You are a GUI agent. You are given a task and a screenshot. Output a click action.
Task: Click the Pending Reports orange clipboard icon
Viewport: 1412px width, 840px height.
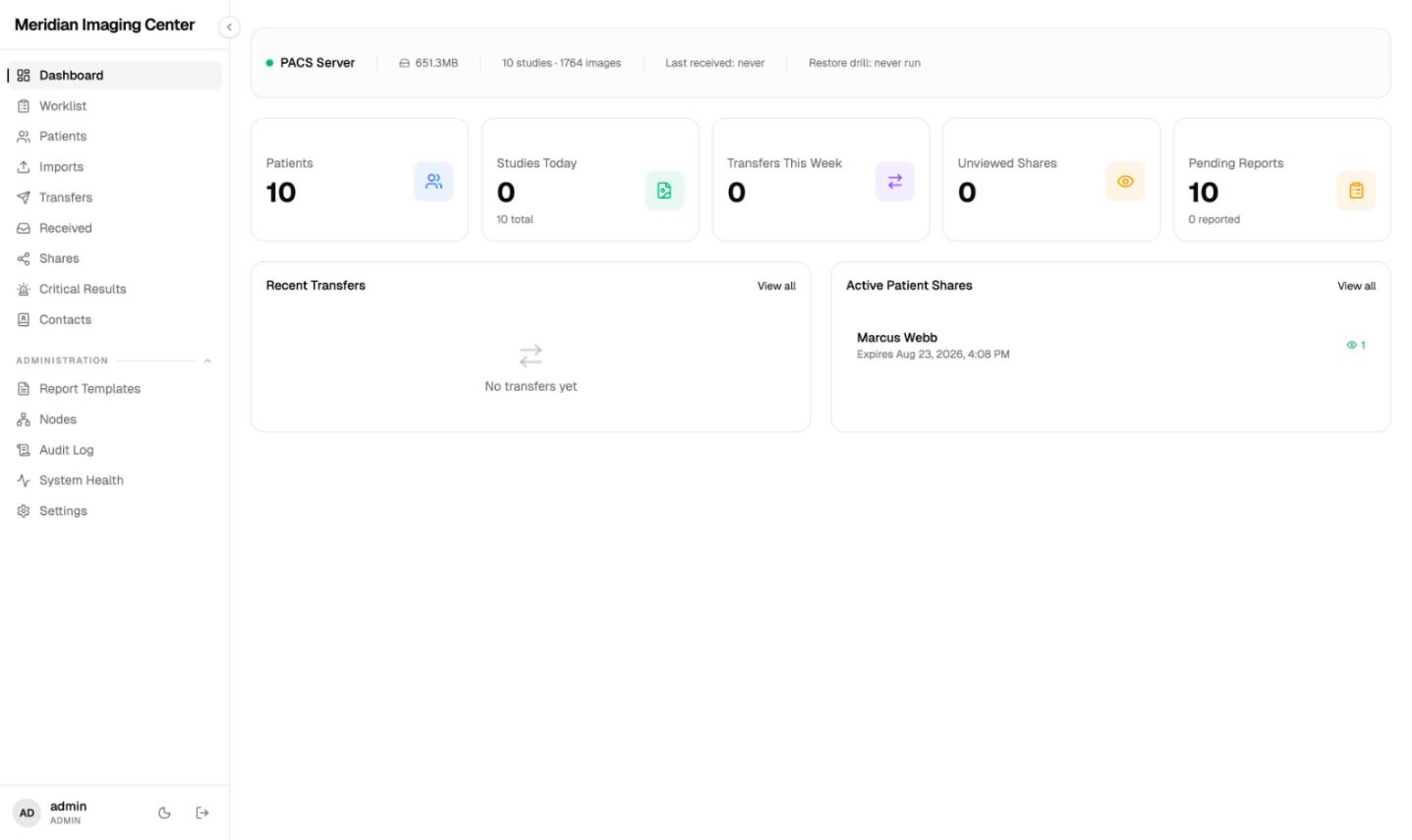click(x=1356, y=191)
